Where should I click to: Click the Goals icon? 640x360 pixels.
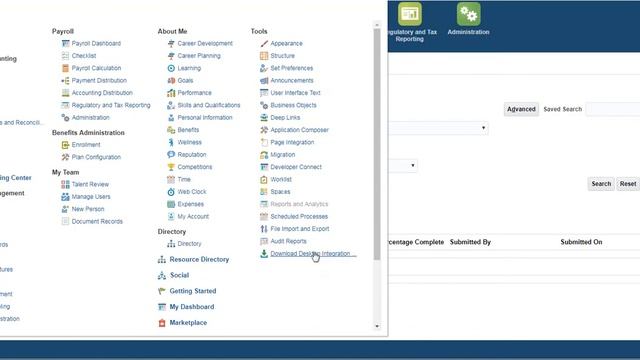click(171, 80)
